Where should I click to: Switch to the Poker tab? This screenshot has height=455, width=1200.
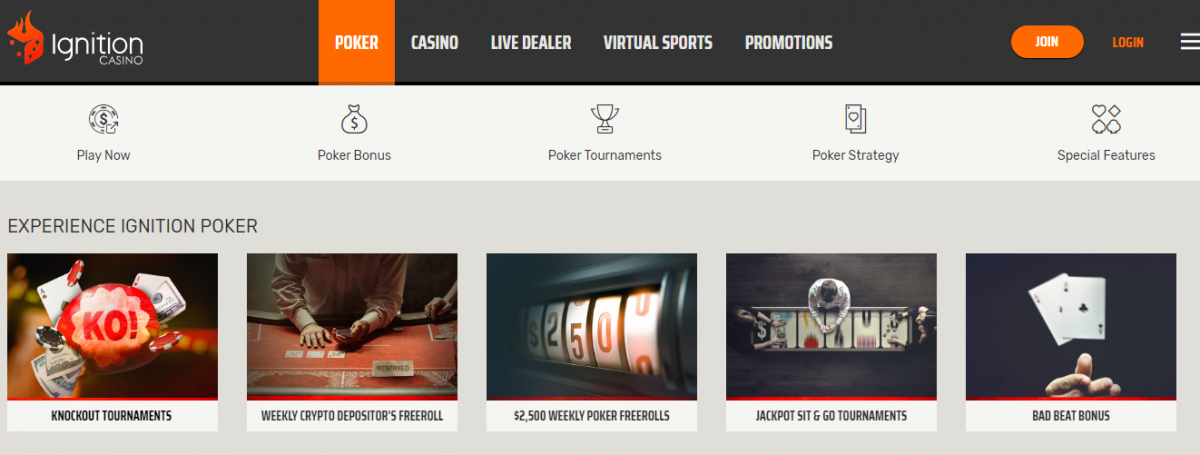357,42
